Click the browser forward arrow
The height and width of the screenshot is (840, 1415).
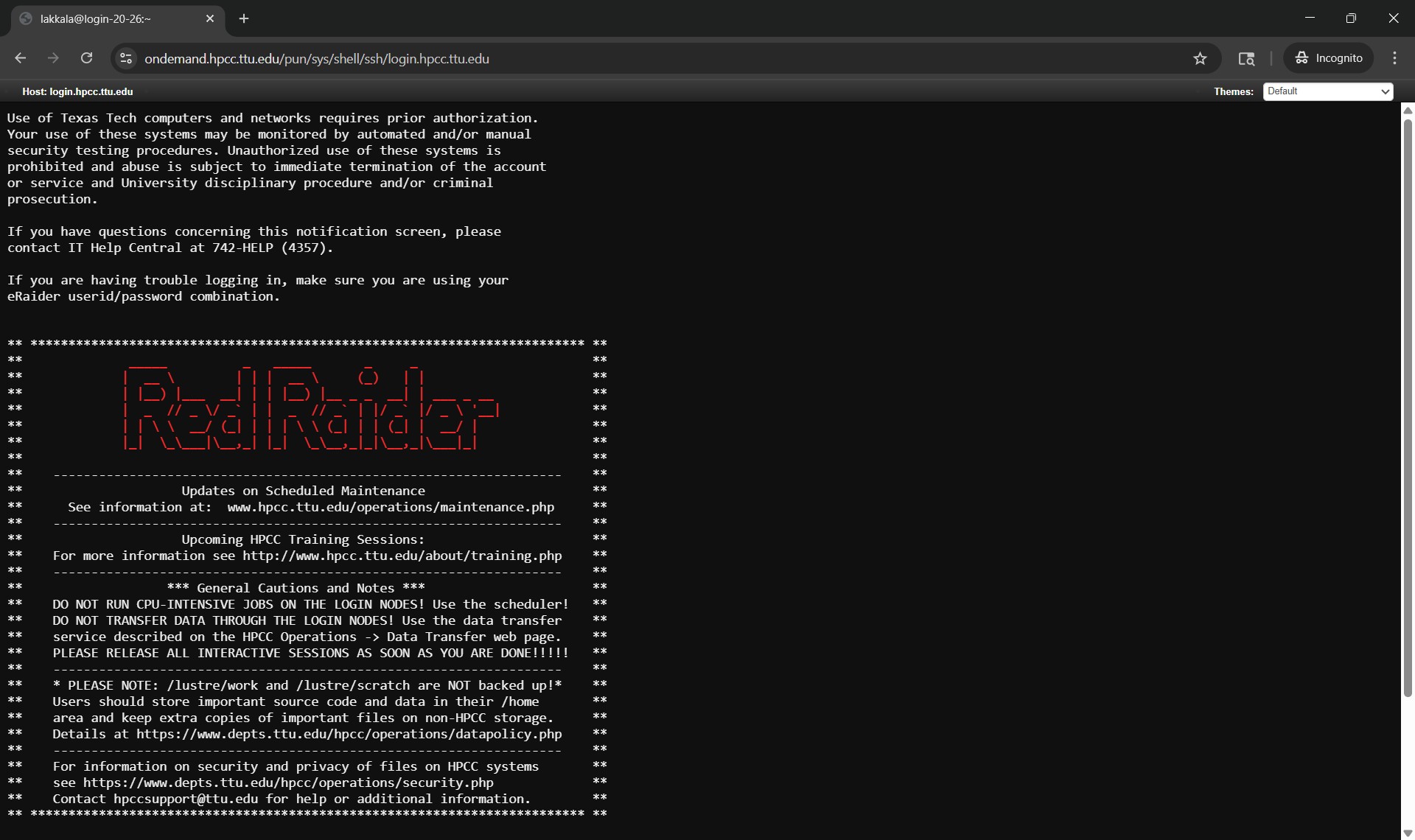coord(53,58)
